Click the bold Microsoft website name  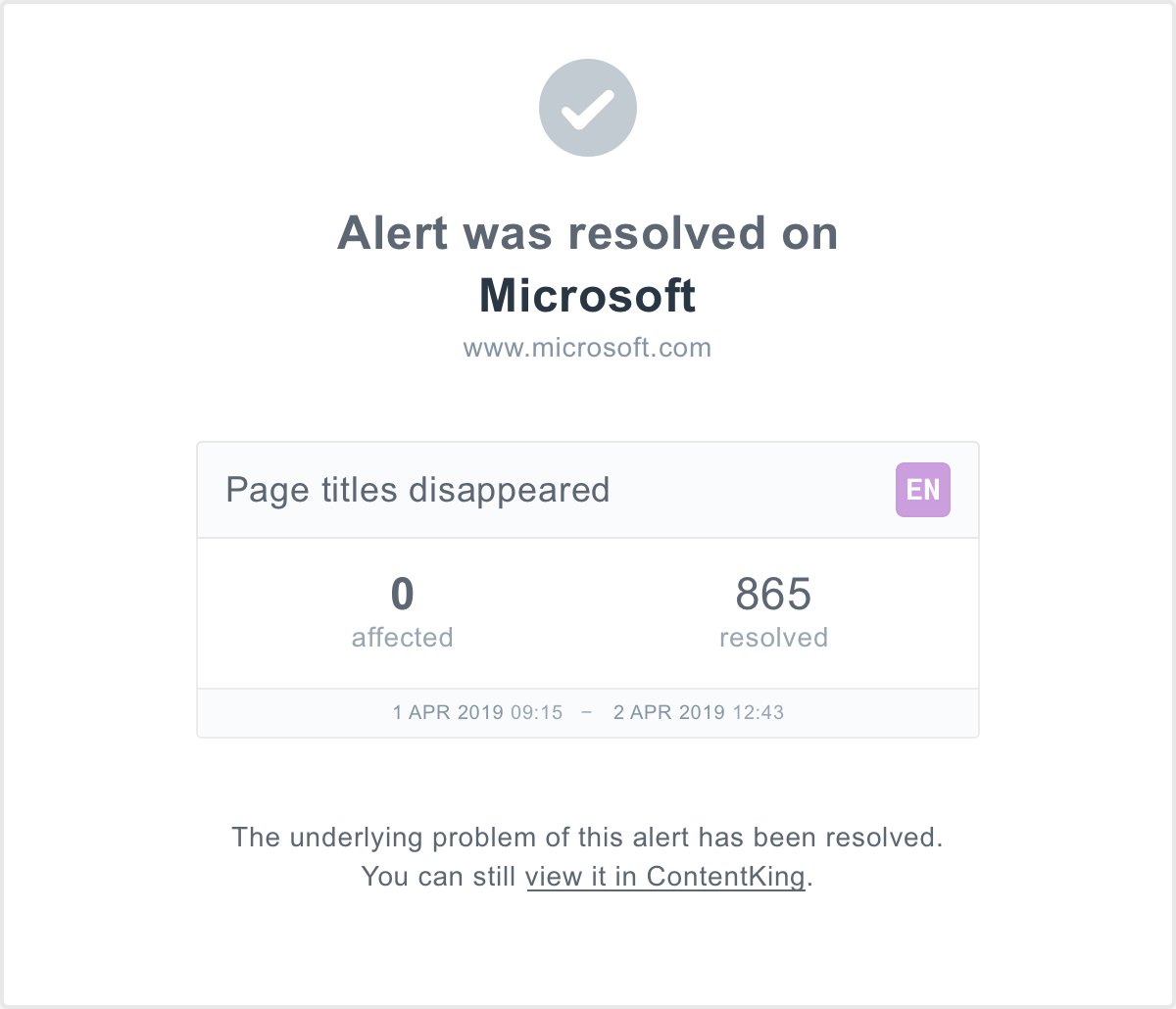tap(587, 295)
